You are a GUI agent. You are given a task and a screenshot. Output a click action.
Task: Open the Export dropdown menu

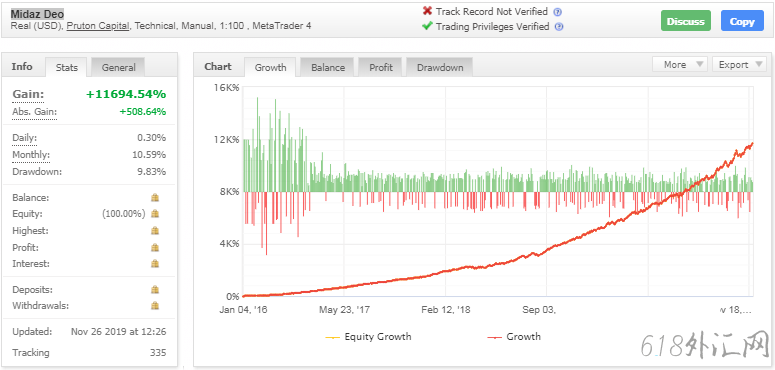739,64
